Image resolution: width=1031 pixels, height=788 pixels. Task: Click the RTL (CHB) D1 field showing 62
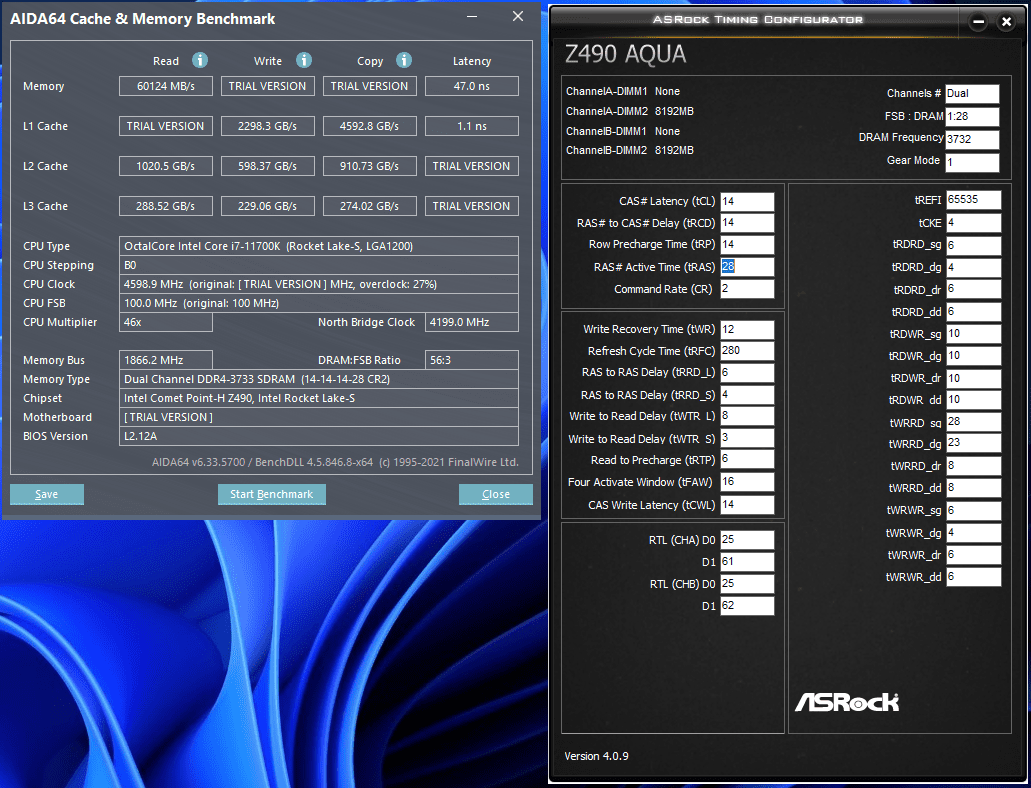[x=747, y=606]
